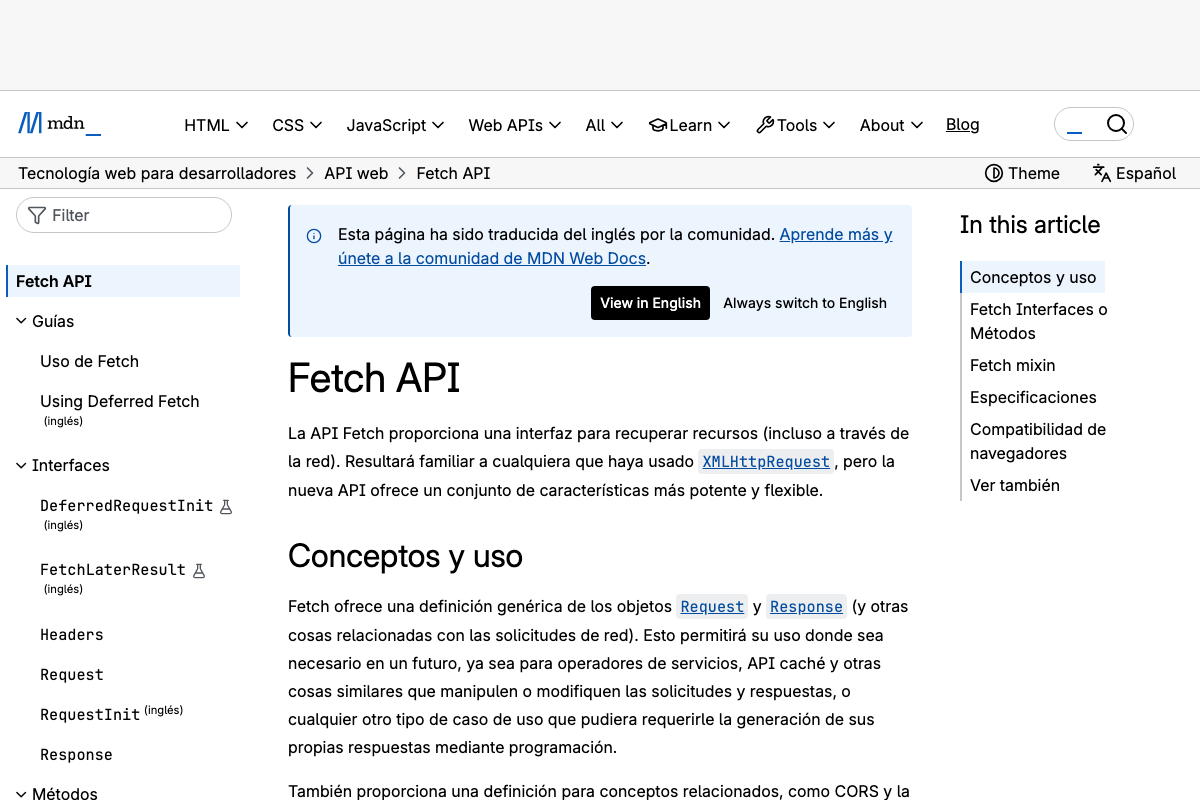
Task: Click breadcrumb Tecnología web para desarrolladores
Action: pos(157,173)
